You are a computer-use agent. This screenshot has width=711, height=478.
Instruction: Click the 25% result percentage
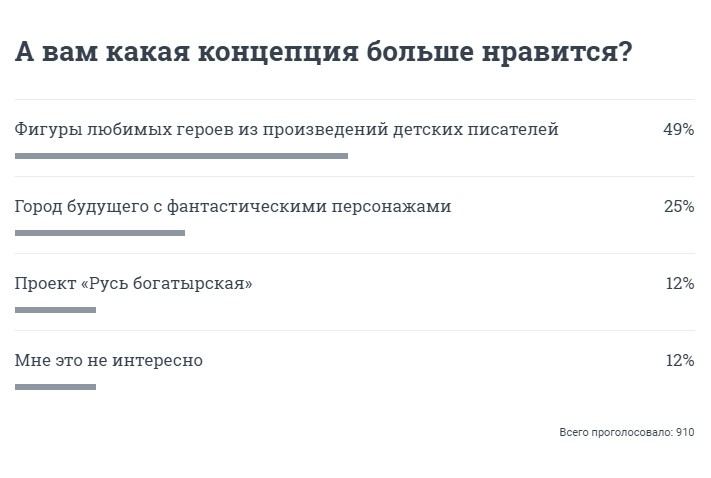point(679,207)
